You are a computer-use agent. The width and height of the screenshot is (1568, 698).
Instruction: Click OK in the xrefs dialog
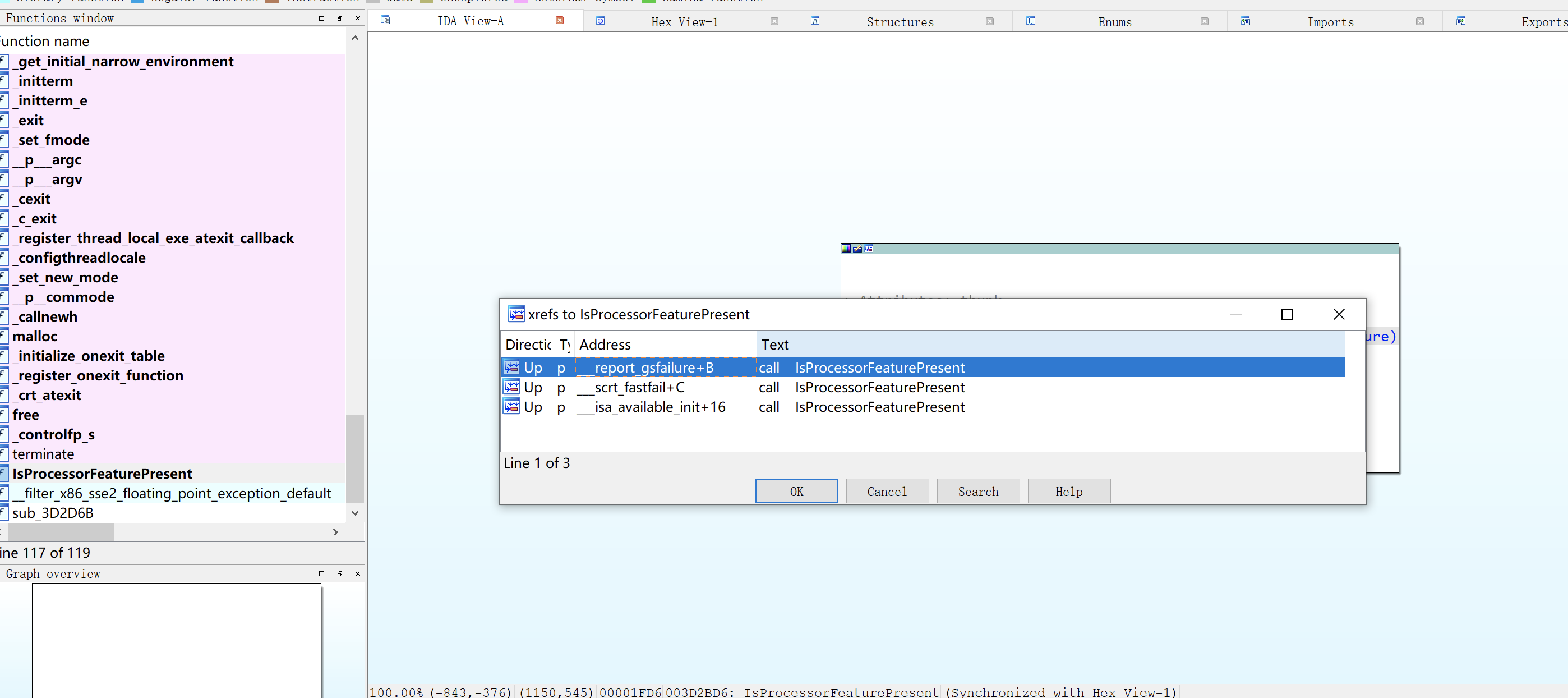[x=796, y=491]
